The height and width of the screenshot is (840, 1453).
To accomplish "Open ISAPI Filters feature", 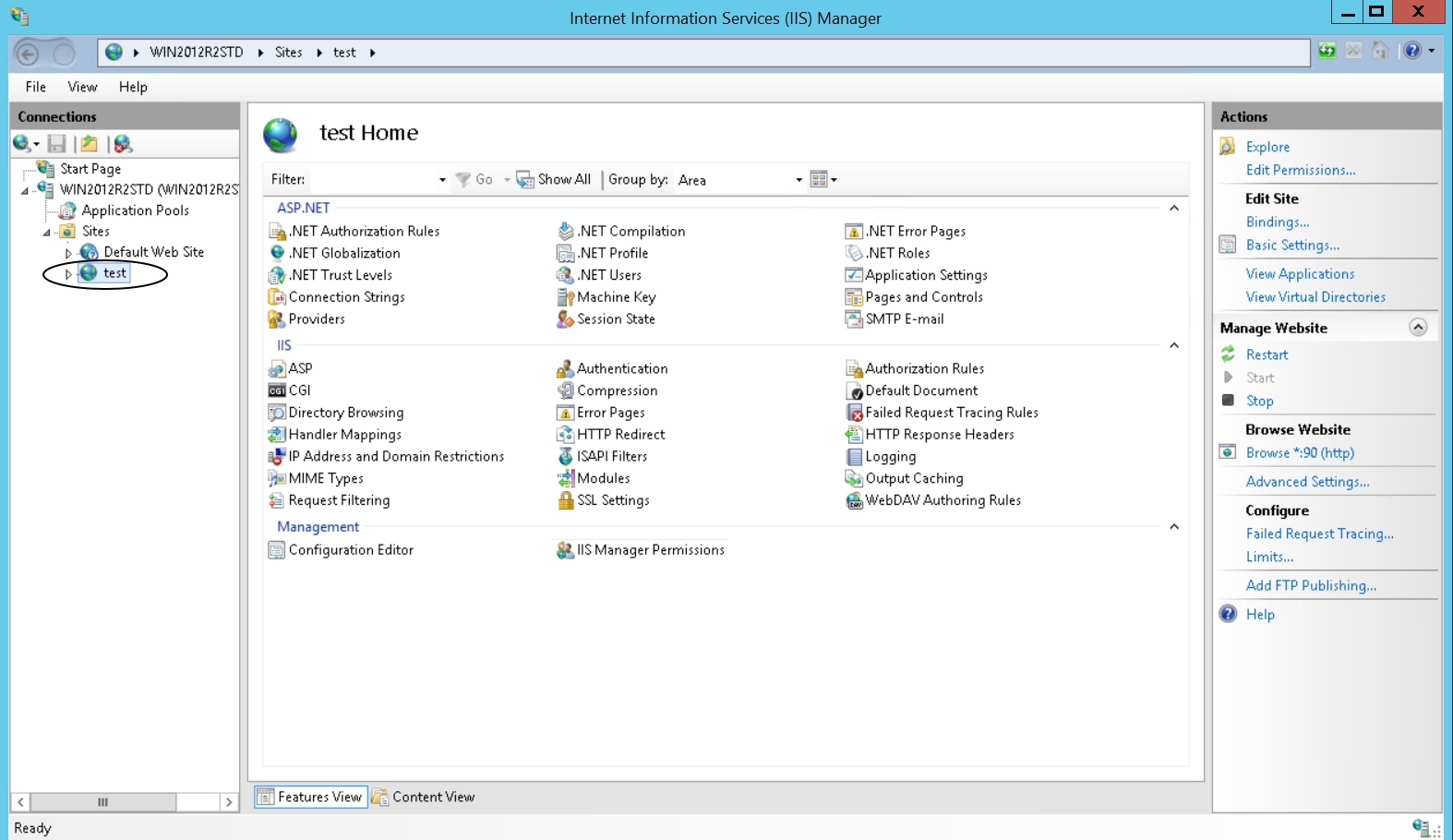I will [603, 457].
